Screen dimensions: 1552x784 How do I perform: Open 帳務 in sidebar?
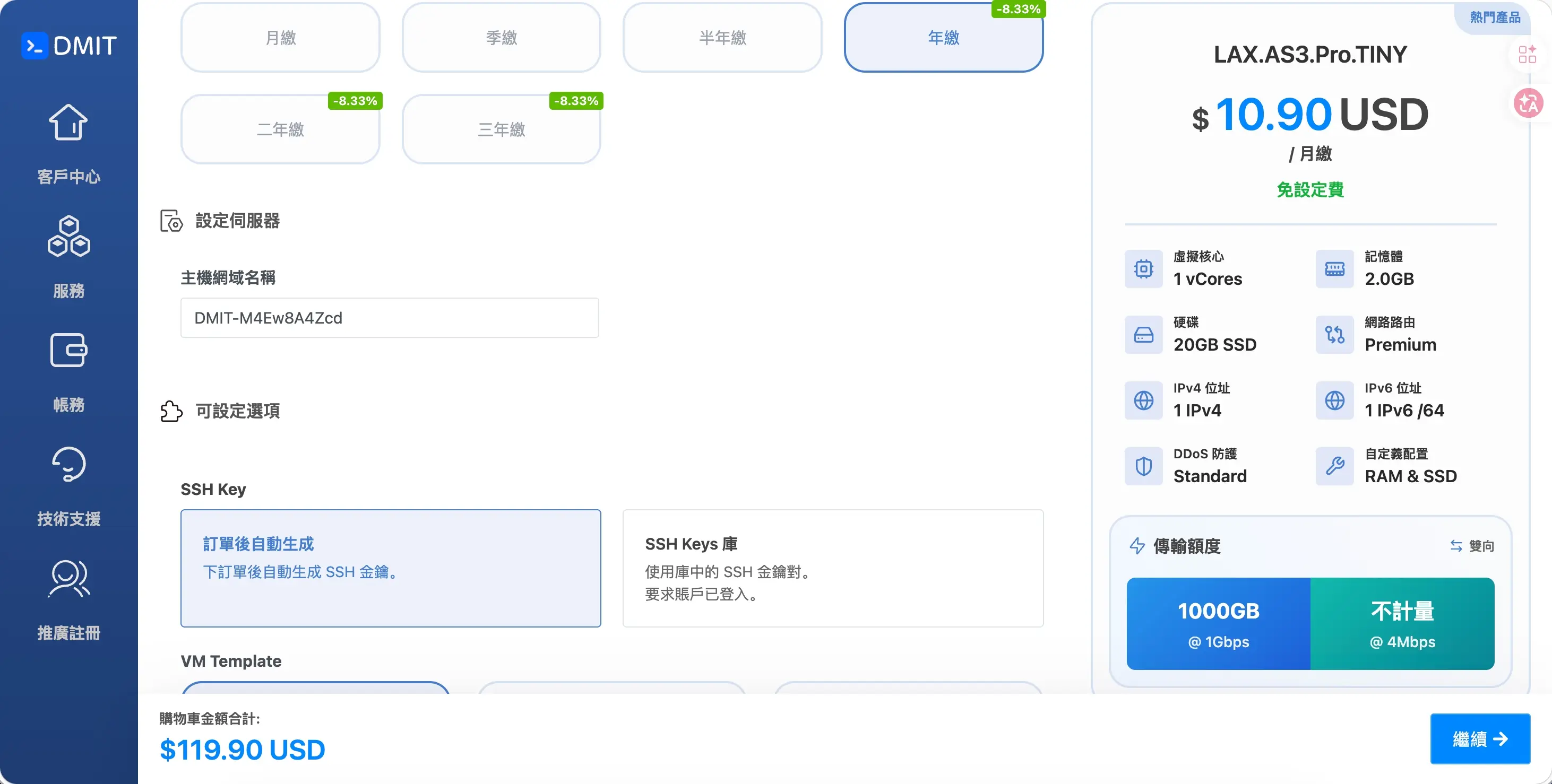click(x=68, y=405)
